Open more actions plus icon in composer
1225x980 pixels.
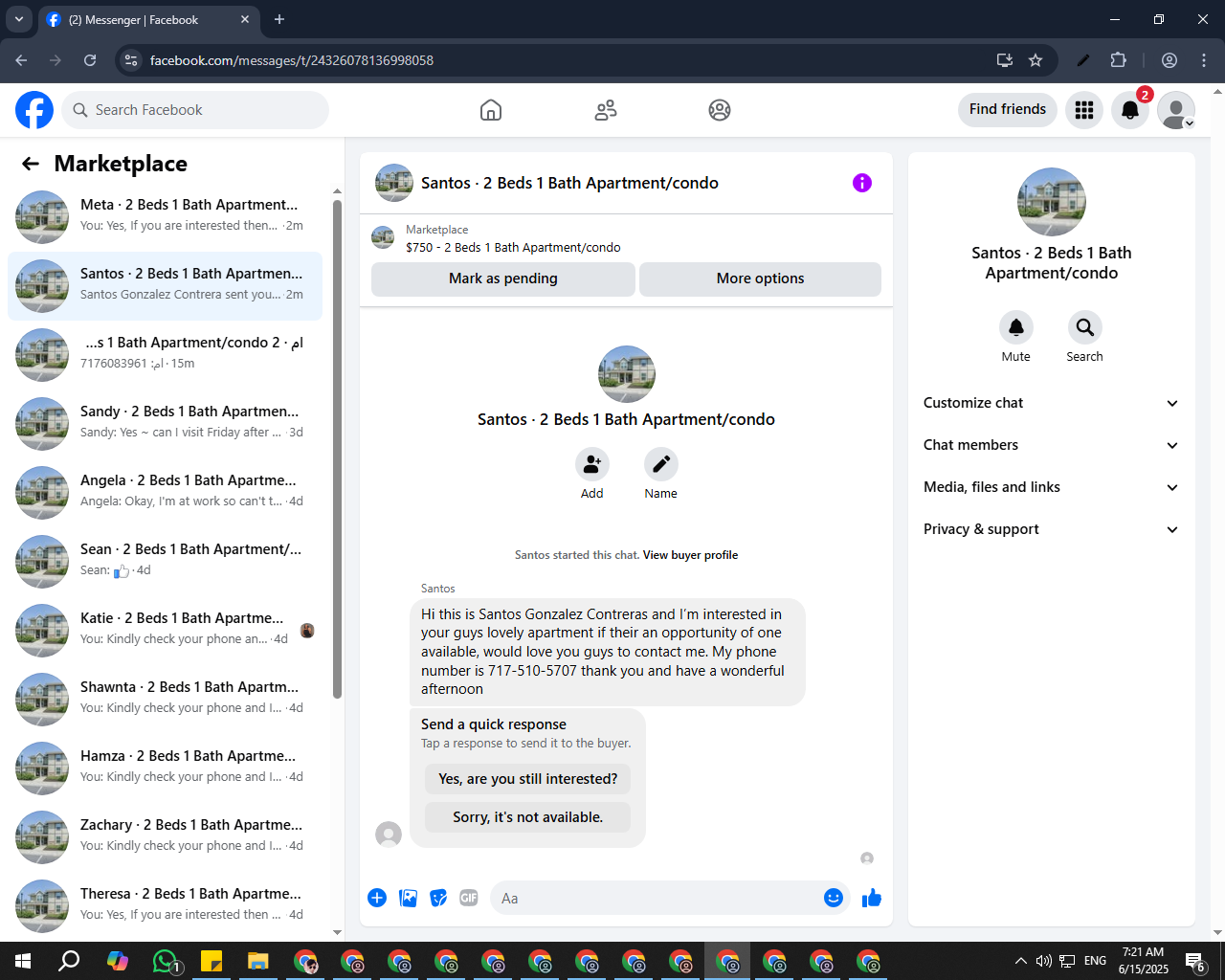coord(377,898)
